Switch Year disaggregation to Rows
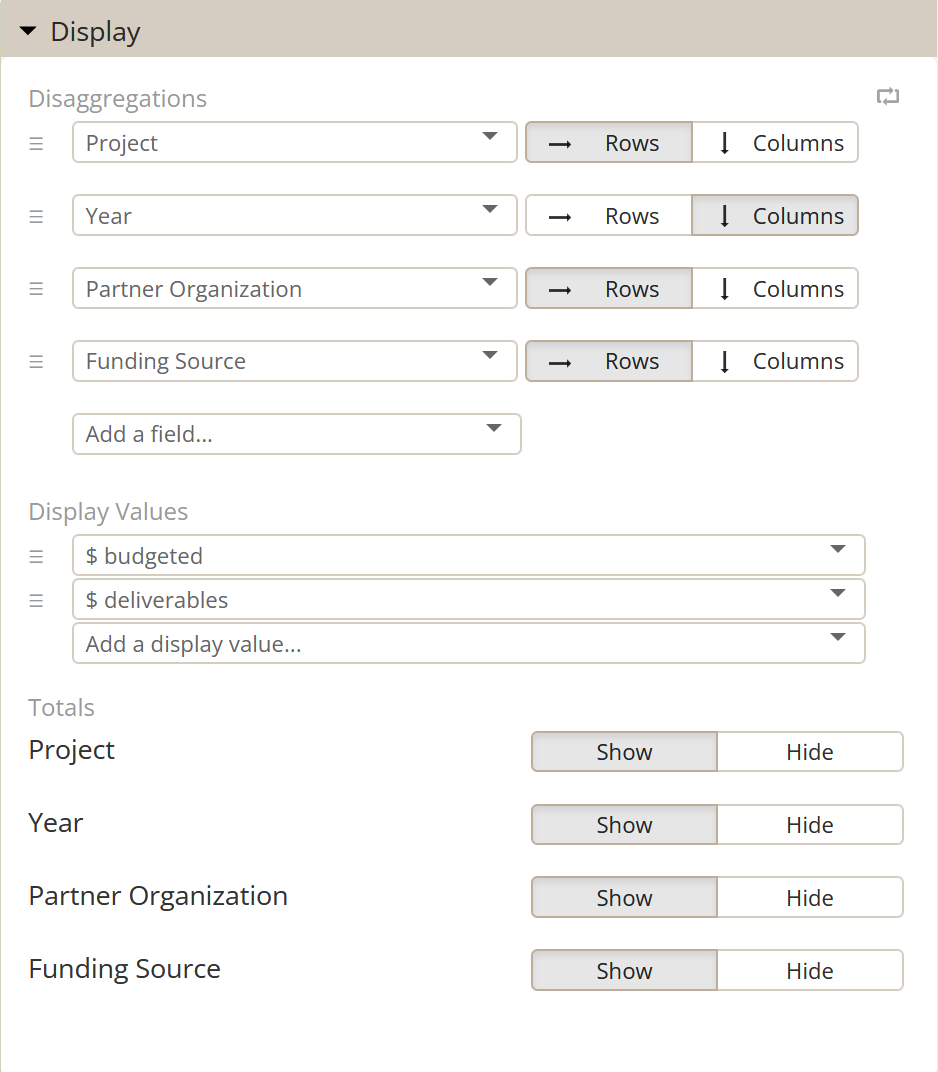The width and height of the screenshot is (938, 1072). (609, 216)
